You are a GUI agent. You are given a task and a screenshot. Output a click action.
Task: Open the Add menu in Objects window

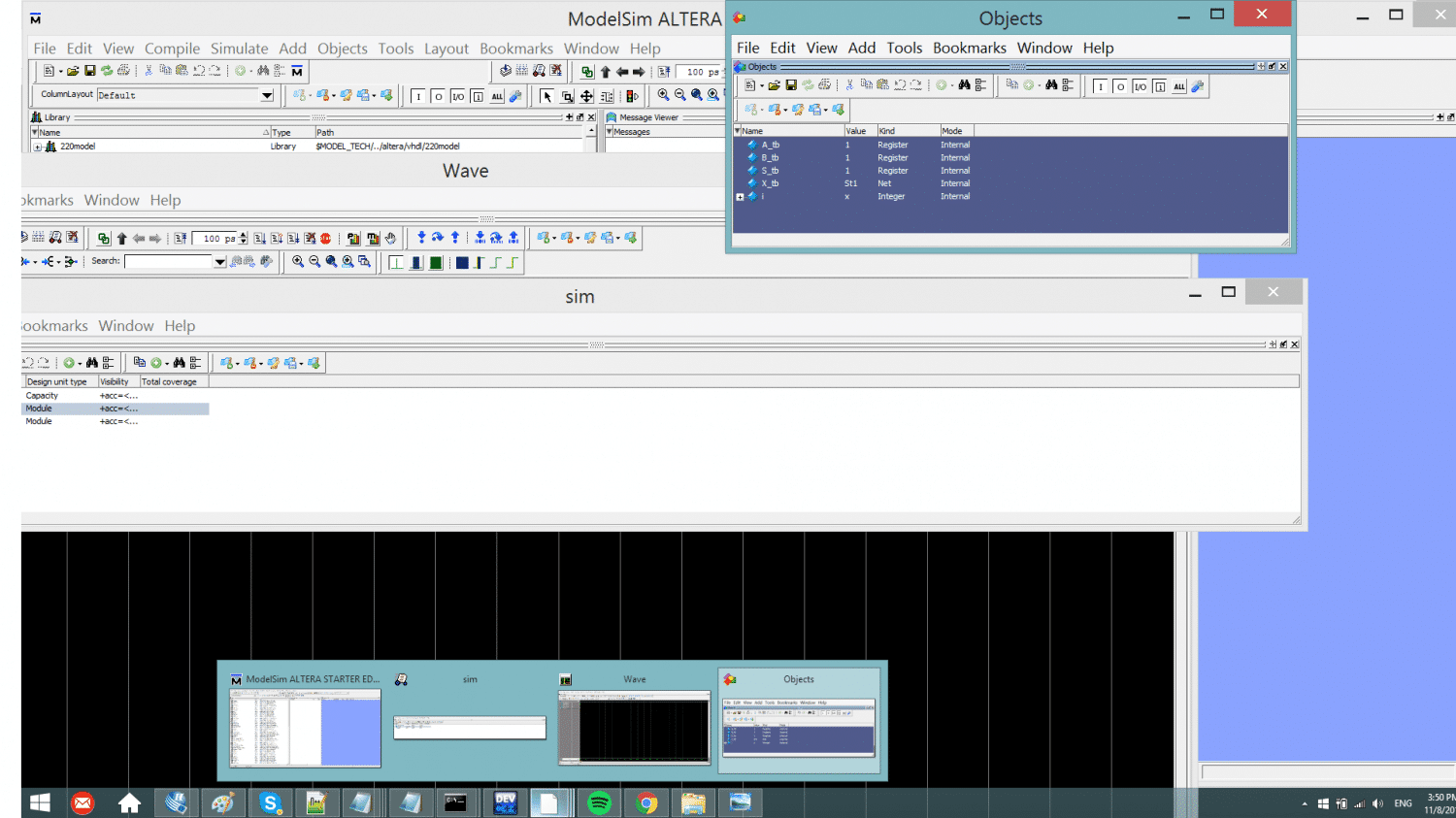(x=862, y=48)
